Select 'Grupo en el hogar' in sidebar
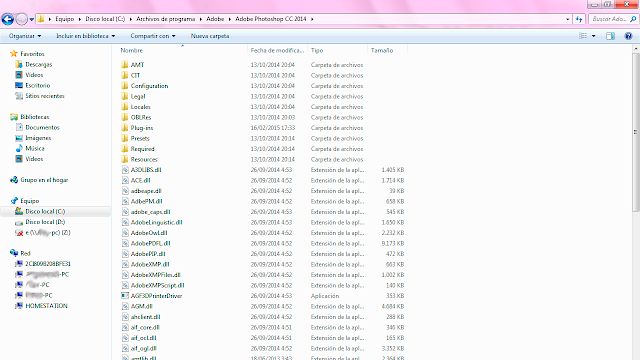The image size is (640, 360). tap(44, 180)
